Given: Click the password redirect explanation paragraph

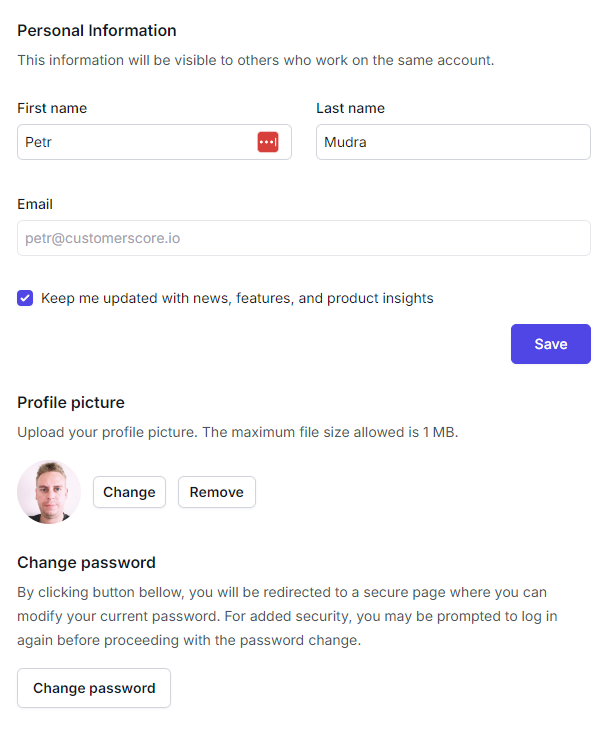Looking at the screenshot, I should 282,616.
